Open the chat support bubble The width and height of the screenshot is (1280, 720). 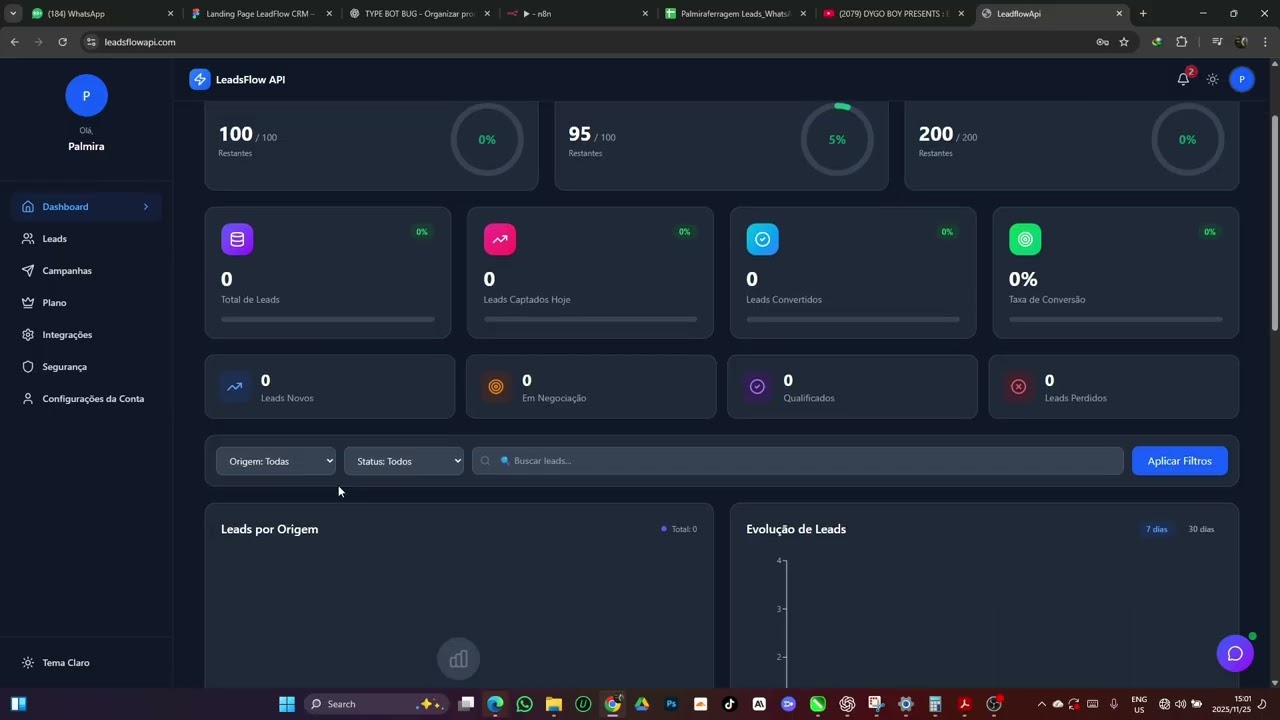pos(1235,653)
